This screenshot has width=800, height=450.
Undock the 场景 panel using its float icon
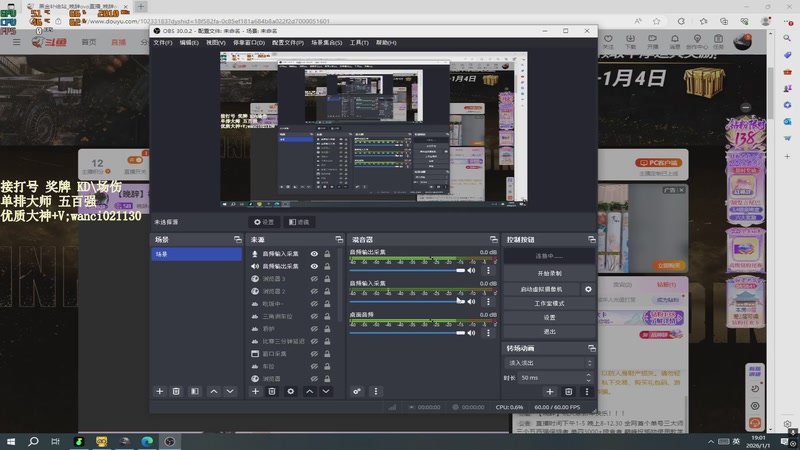238,239
